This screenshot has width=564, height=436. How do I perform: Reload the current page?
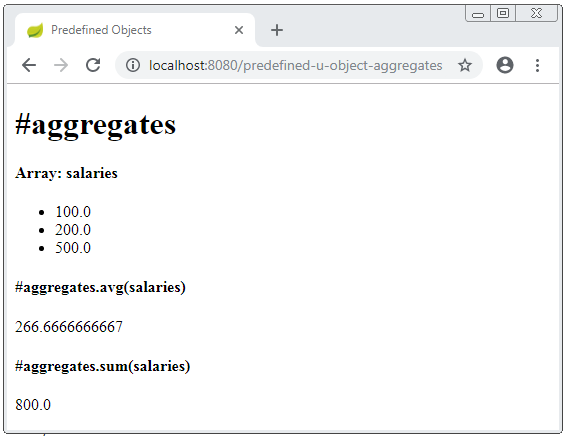pos(93,65)
